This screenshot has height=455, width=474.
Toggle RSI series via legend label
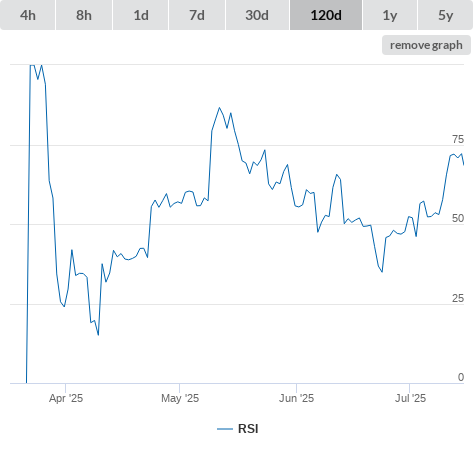(248, 429)
